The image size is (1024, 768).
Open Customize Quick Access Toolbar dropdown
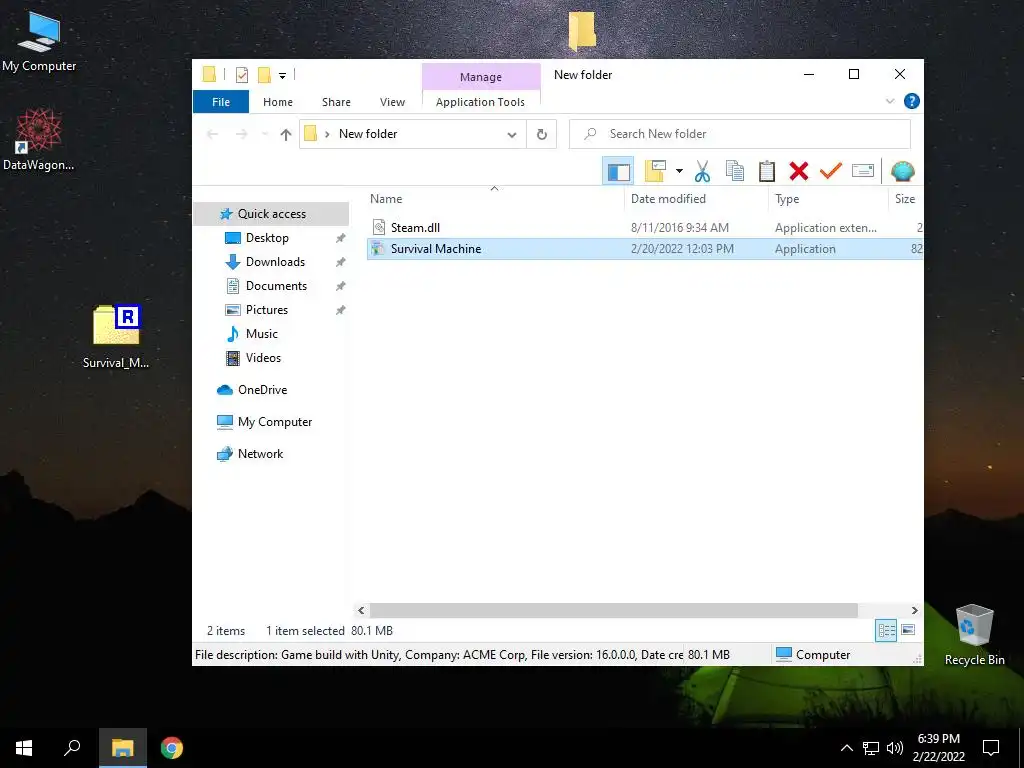coord(282,76)
